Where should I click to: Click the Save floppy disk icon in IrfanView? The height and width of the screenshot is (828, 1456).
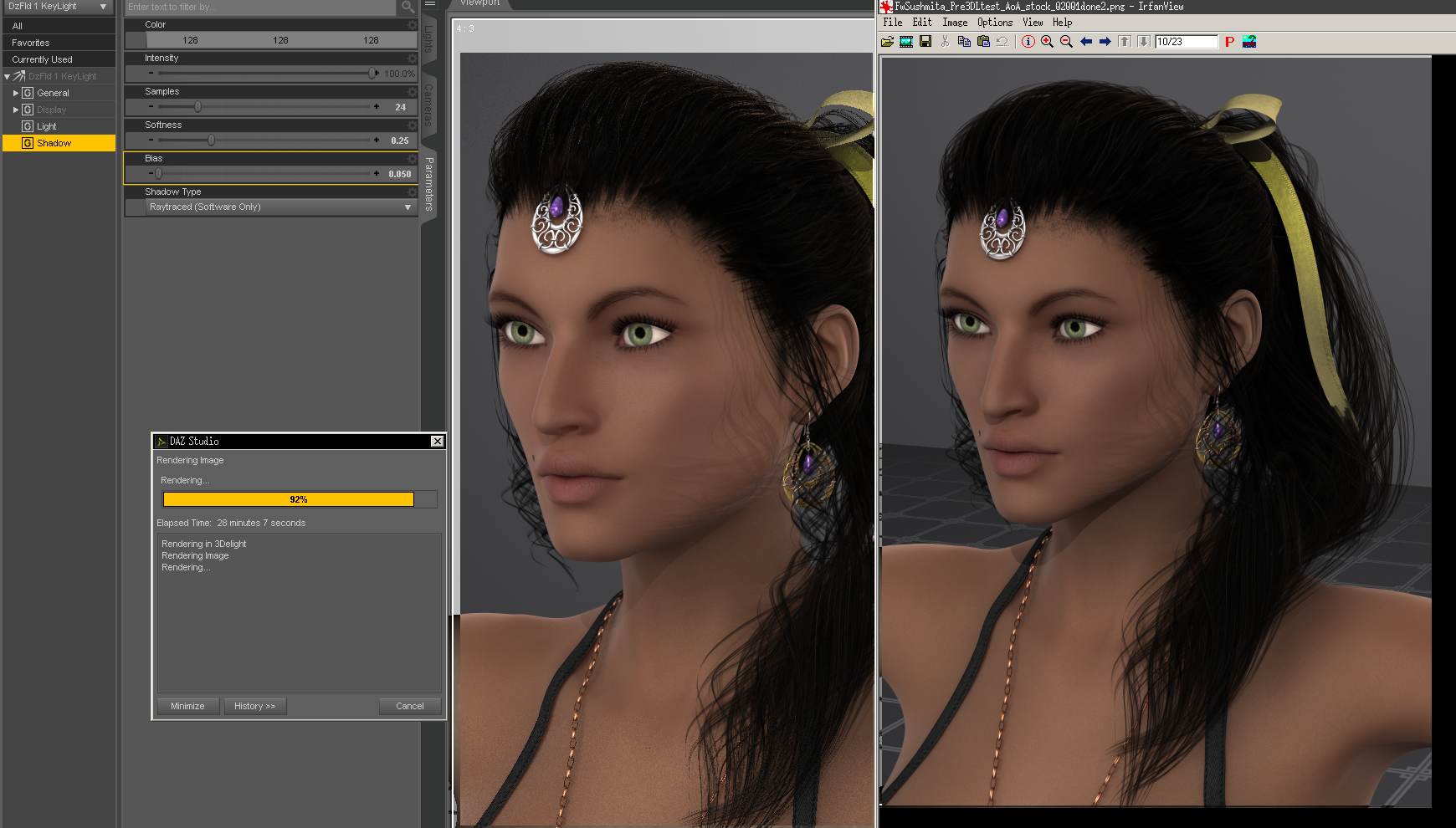click(925, 42)
